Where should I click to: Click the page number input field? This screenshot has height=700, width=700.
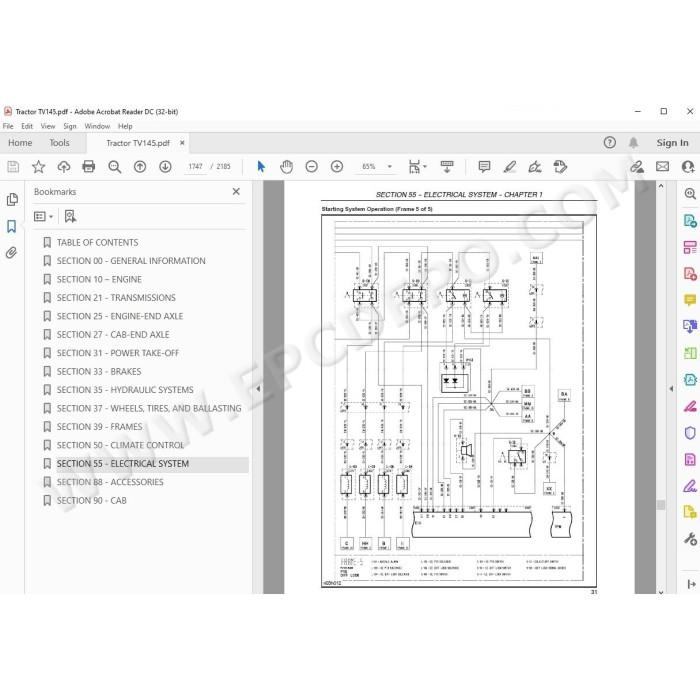196,167
